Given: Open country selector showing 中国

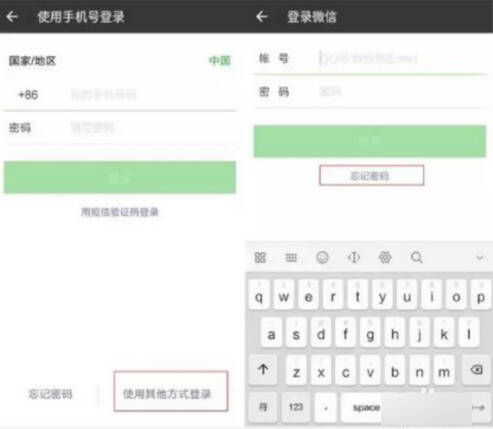Looking at the screenshot, I should pyautogui.click(x=120, y=61).
